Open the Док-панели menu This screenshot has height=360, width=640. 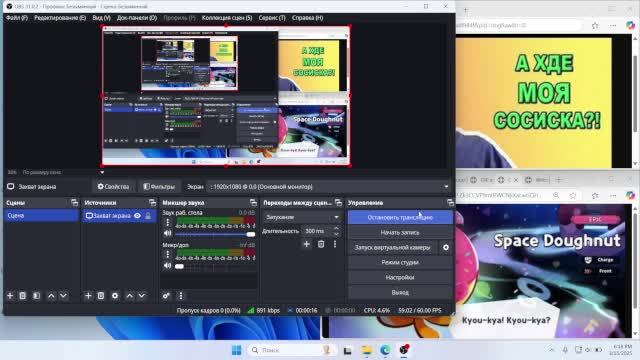point(137,18)
